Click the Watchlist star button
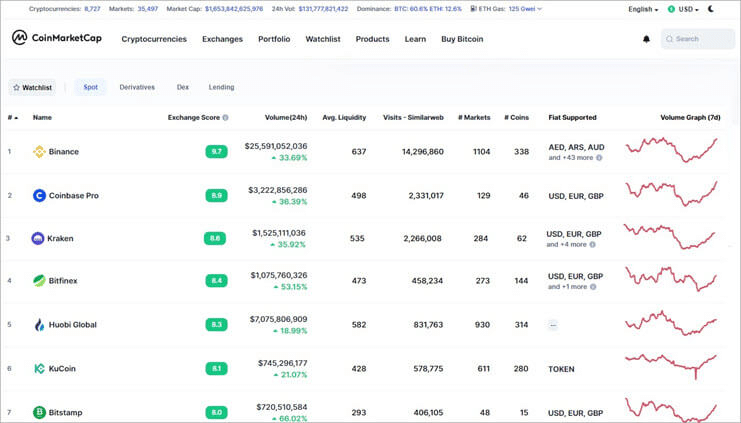The image size is (741, 423). 32,87
